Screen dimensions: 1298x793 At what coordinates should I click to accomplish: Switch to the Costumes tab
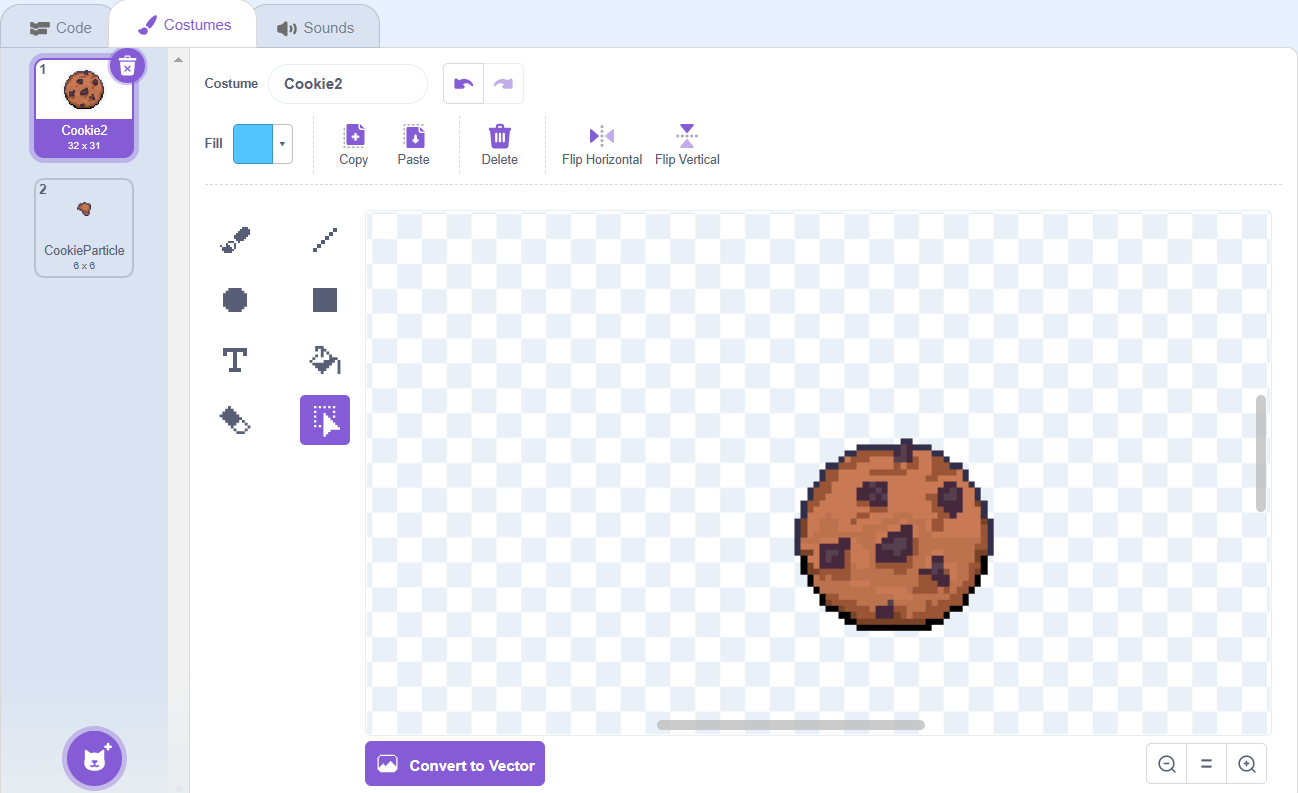pyautogui.click(x=184, y=25)
